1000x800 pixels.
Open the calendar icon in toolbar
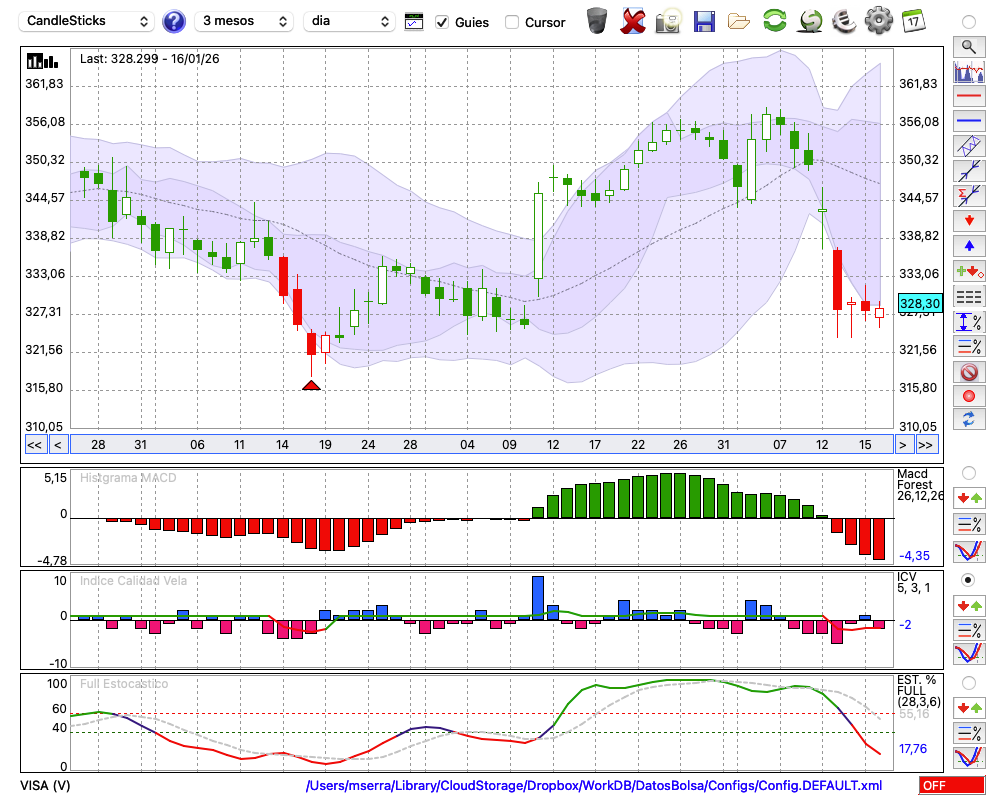coord(912,21)
